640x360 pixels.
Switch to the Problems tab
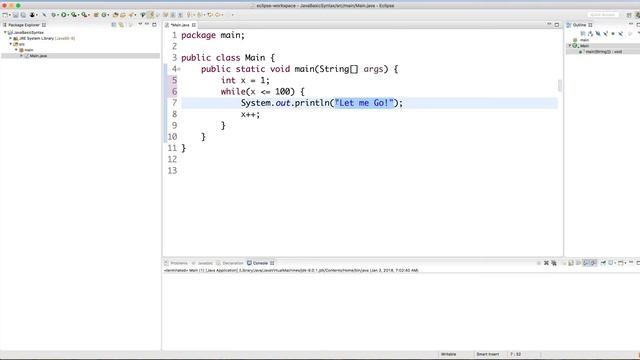[176, 263]
